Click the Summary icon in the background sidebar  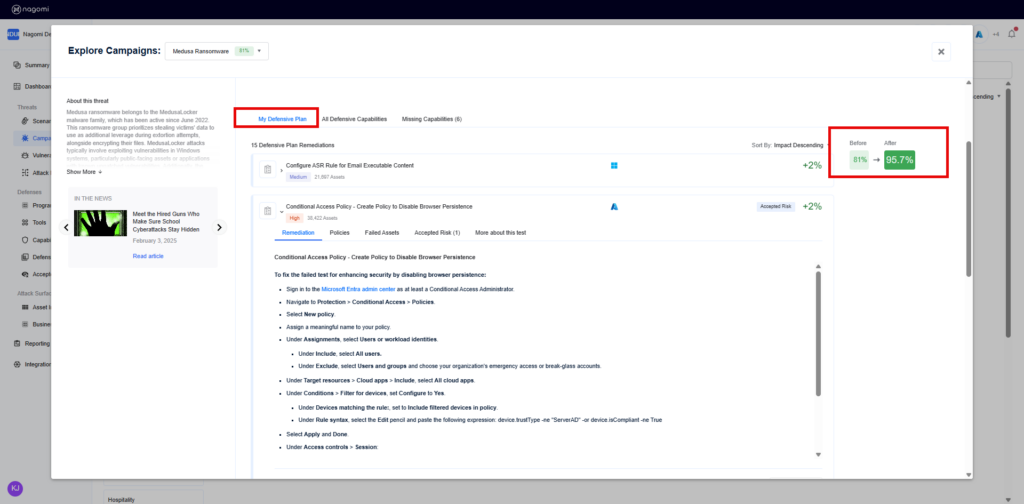pyautogui.click(x=18, y=65)
